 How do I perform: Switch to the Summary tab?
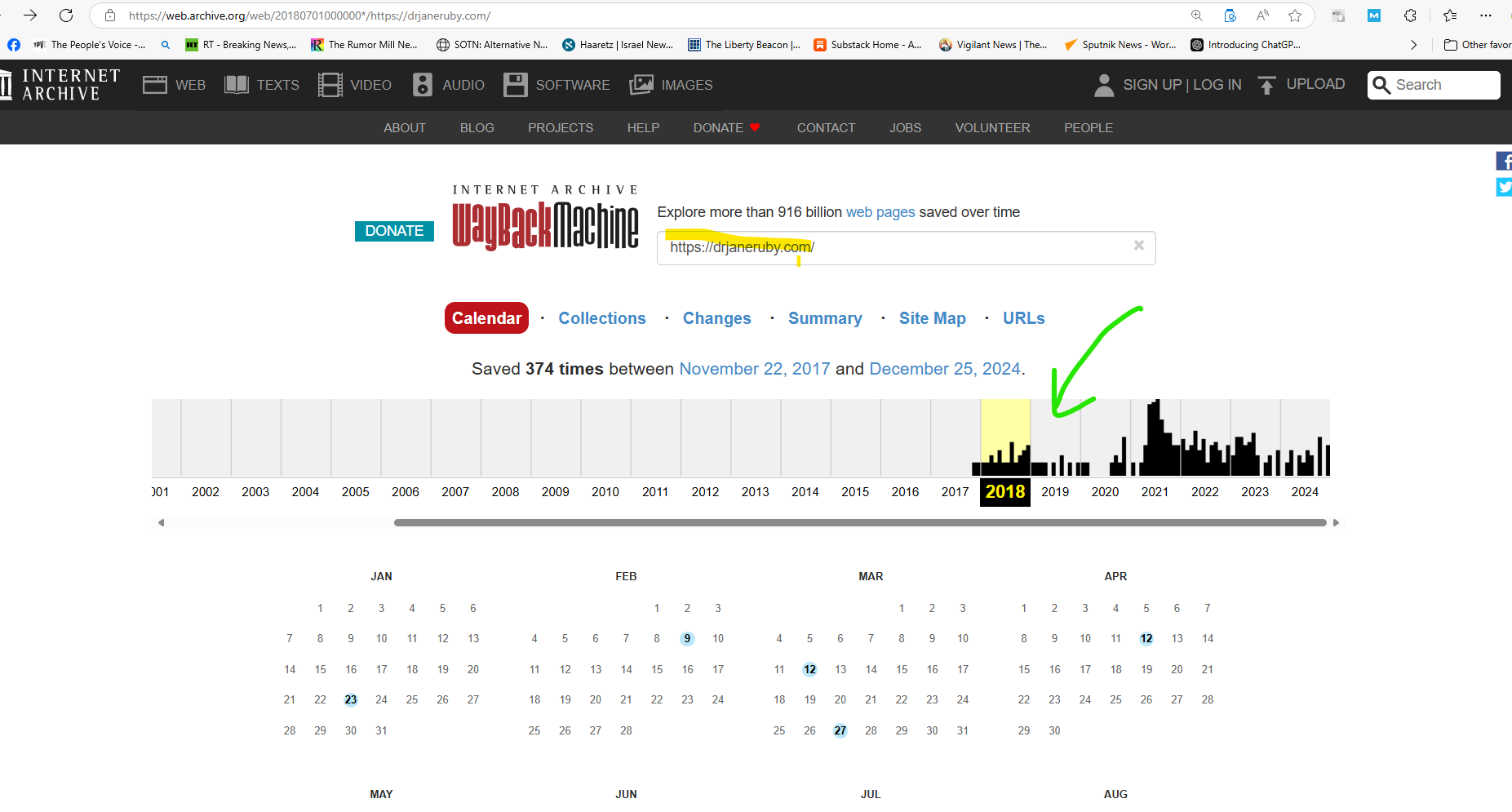(x=825, y=318)
